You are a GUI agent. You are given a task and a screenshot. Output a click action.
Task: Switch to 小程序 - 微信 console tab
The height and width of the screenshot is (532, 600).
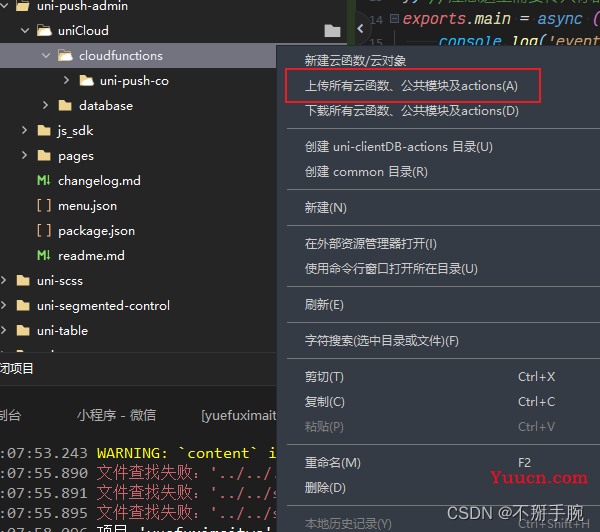tap(116, 415)
